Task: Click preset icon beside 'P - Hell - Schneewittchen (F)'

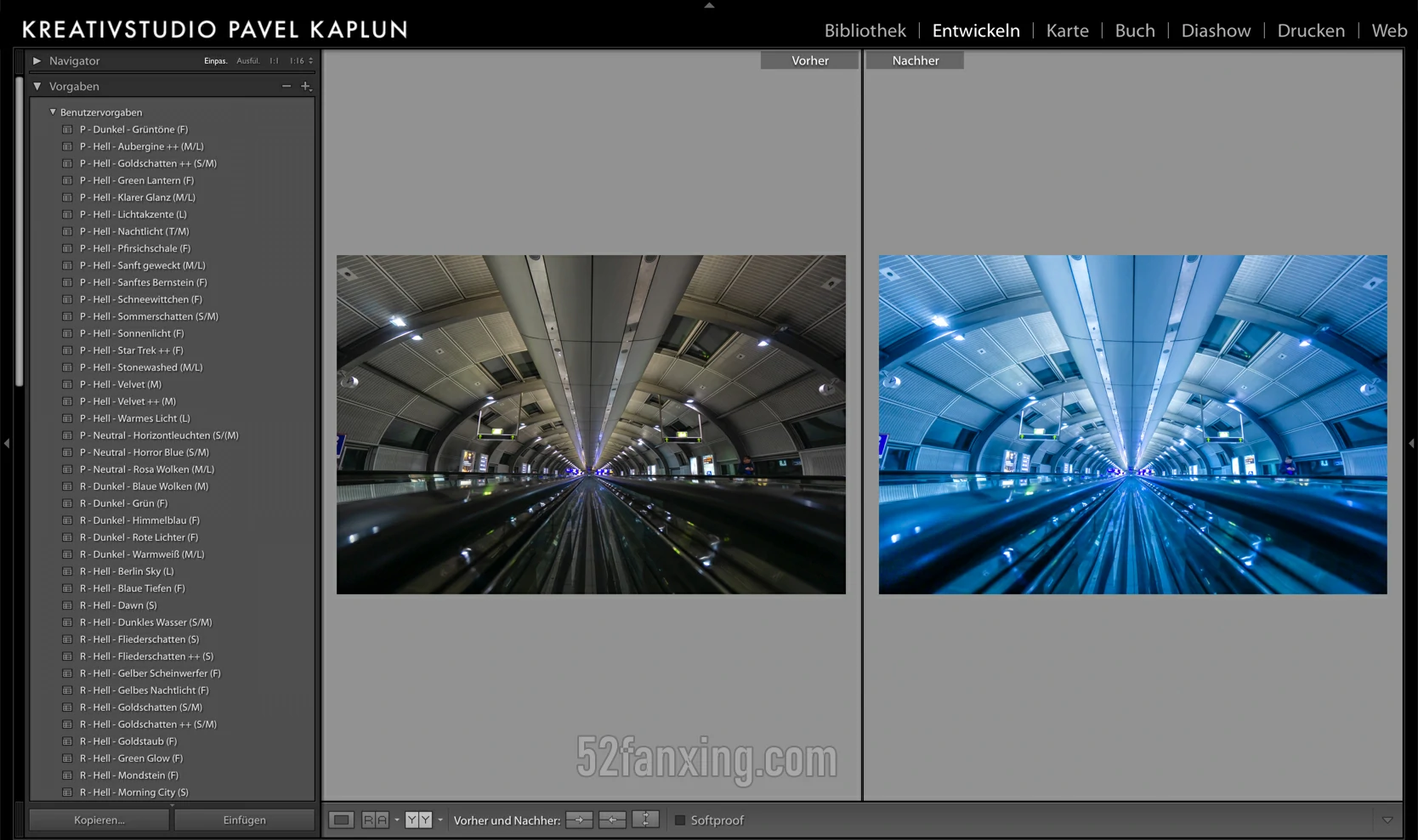Action: [67, 299]
